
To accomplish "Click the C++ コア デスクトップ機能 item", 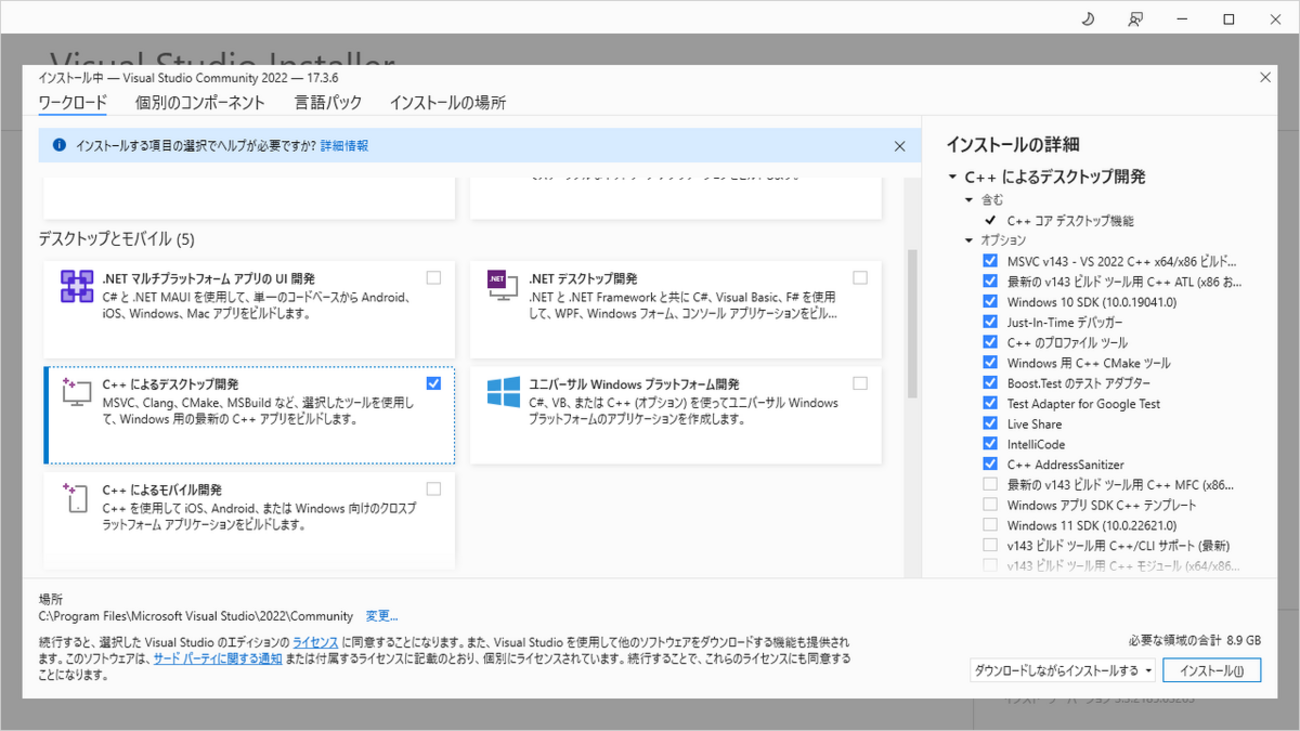I will pos(1070,220).
